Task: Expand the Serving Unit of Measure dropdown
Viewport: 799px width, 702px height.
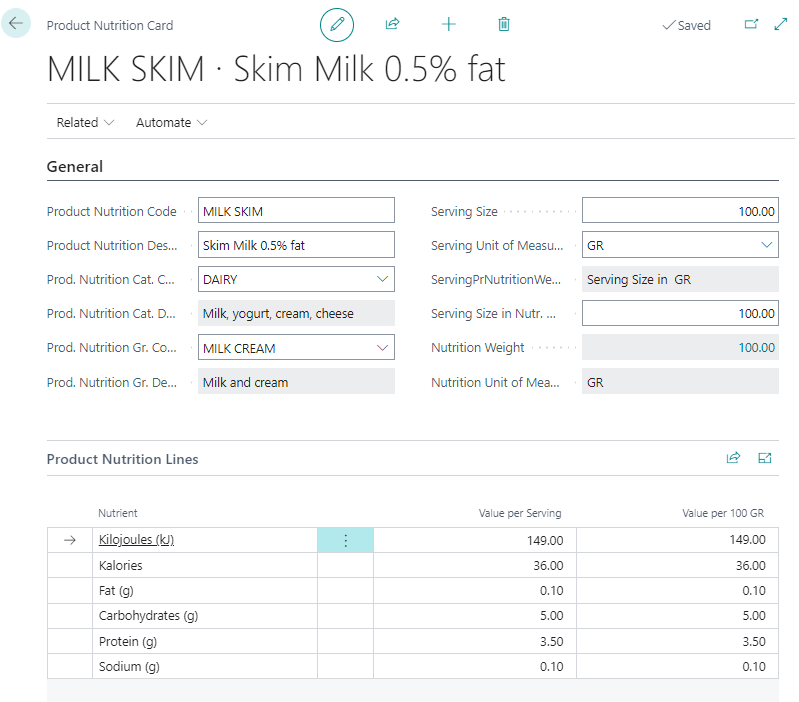Action: pos(766,245)
